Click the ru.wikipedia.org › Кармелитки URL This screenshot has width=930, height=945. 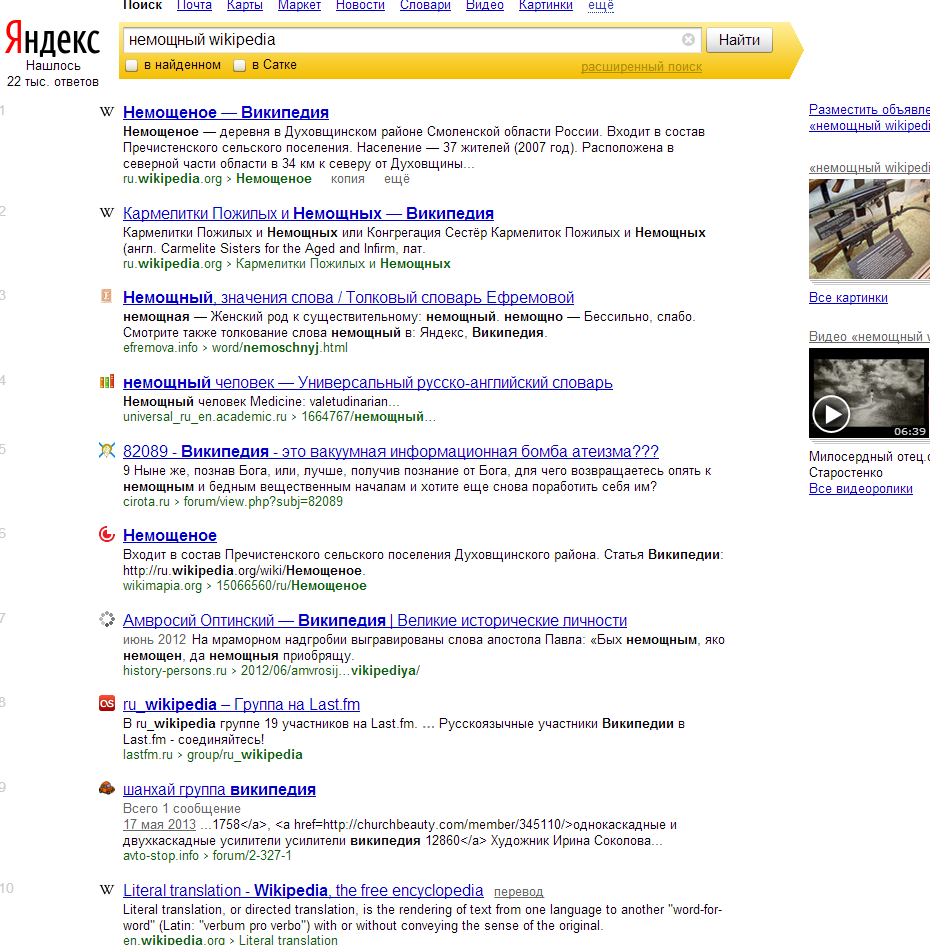(287, 264)
